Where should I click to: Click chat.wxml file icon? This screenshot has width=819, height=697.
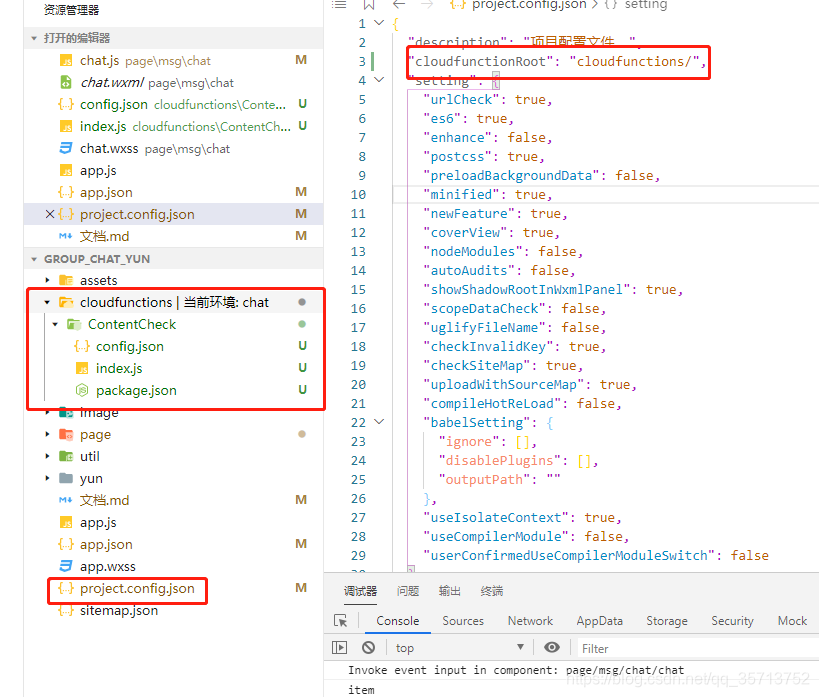tap(66, 83)
